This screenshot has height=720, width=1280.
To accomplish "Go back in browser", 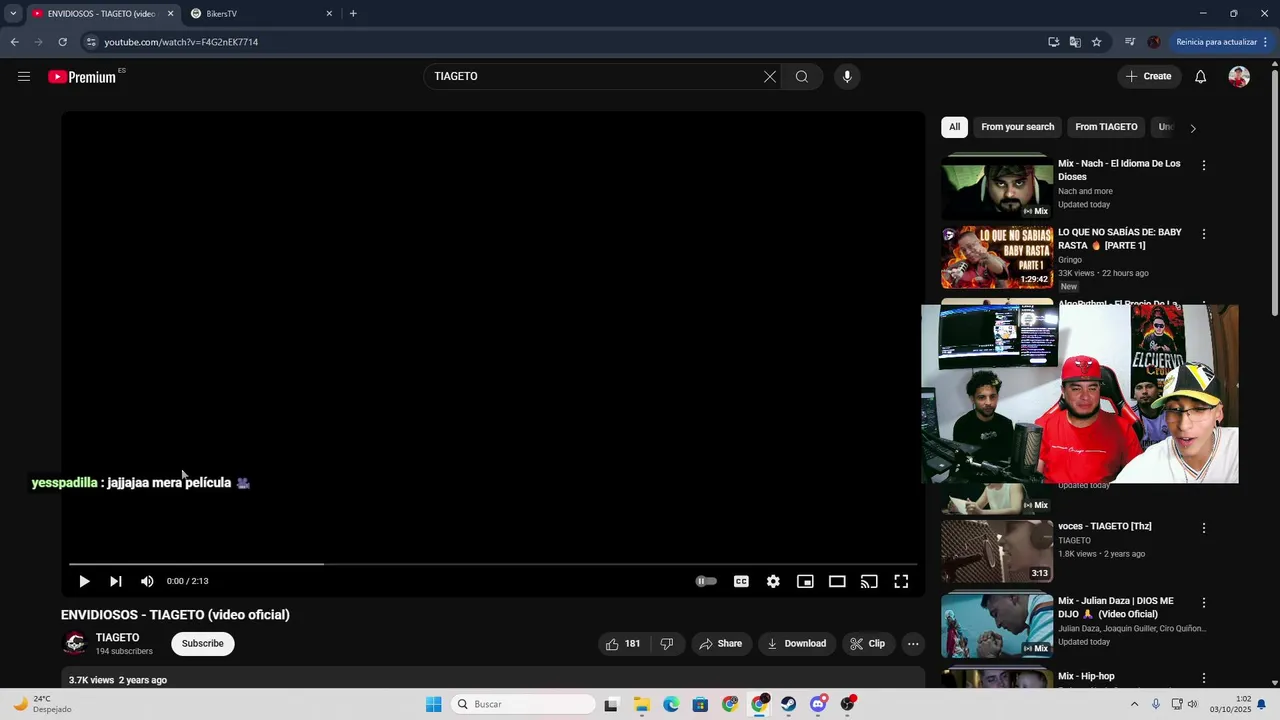I will pyautogui.click(x=14, y=42).
